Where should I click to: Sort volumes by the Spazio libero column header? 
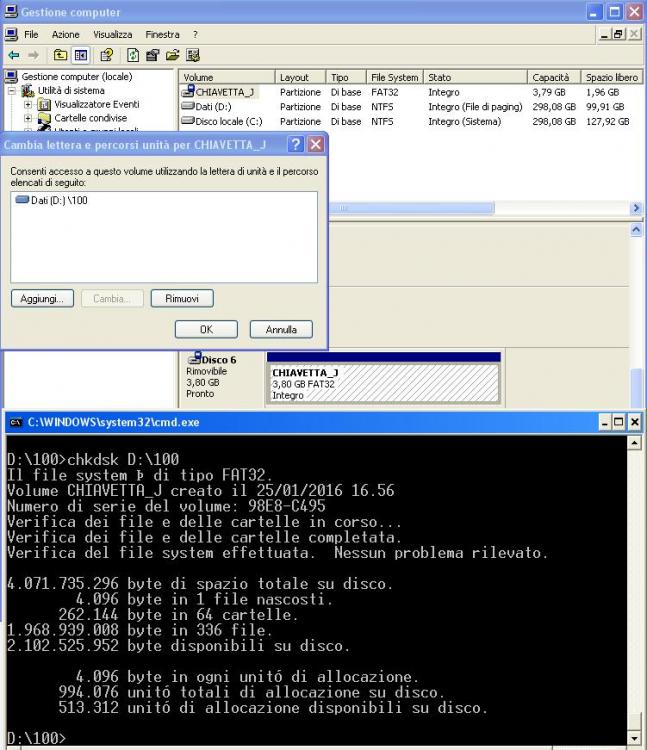(x=611, y=77)
